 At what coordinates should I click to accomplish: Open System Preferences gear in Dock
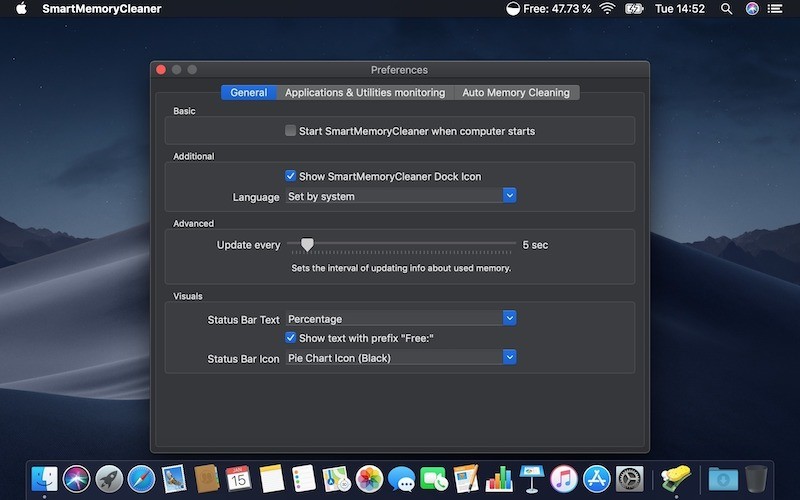click(629, 479)
